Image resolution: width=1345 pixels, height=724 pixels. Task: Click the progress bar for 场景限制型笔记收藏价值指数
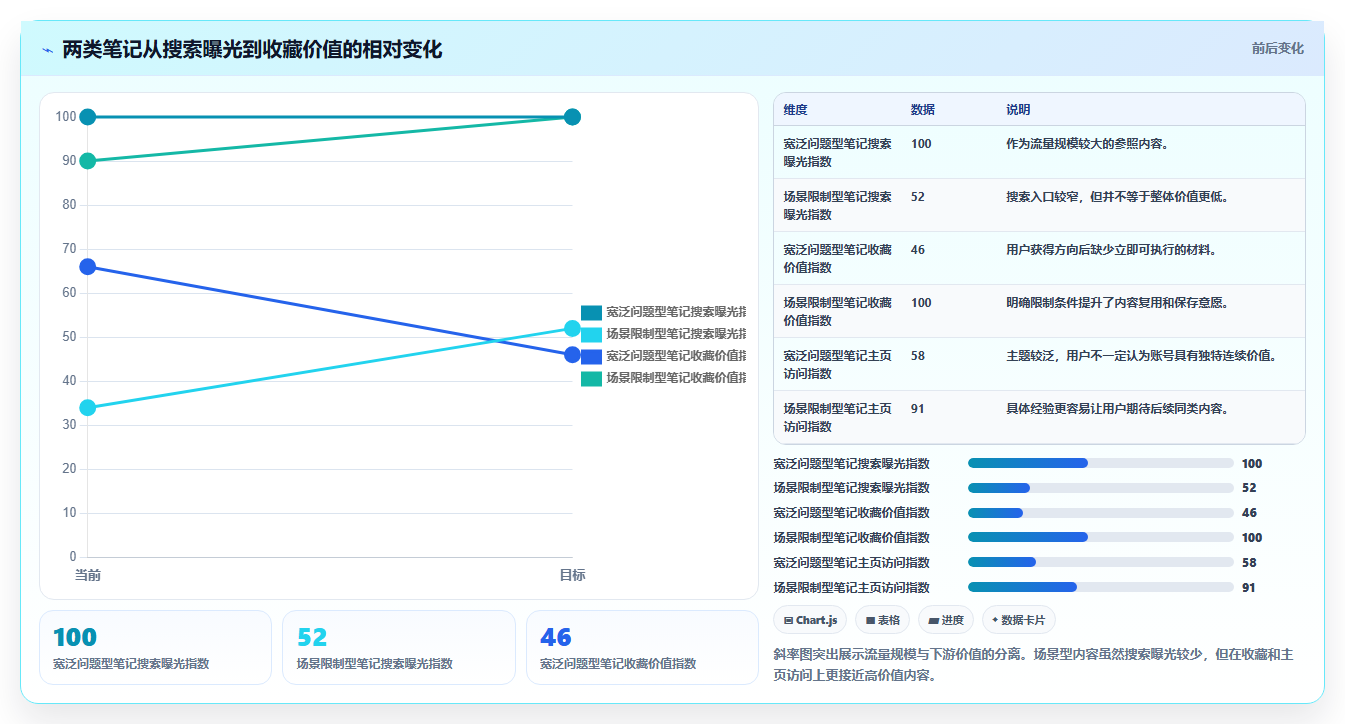pos(1101,538)
